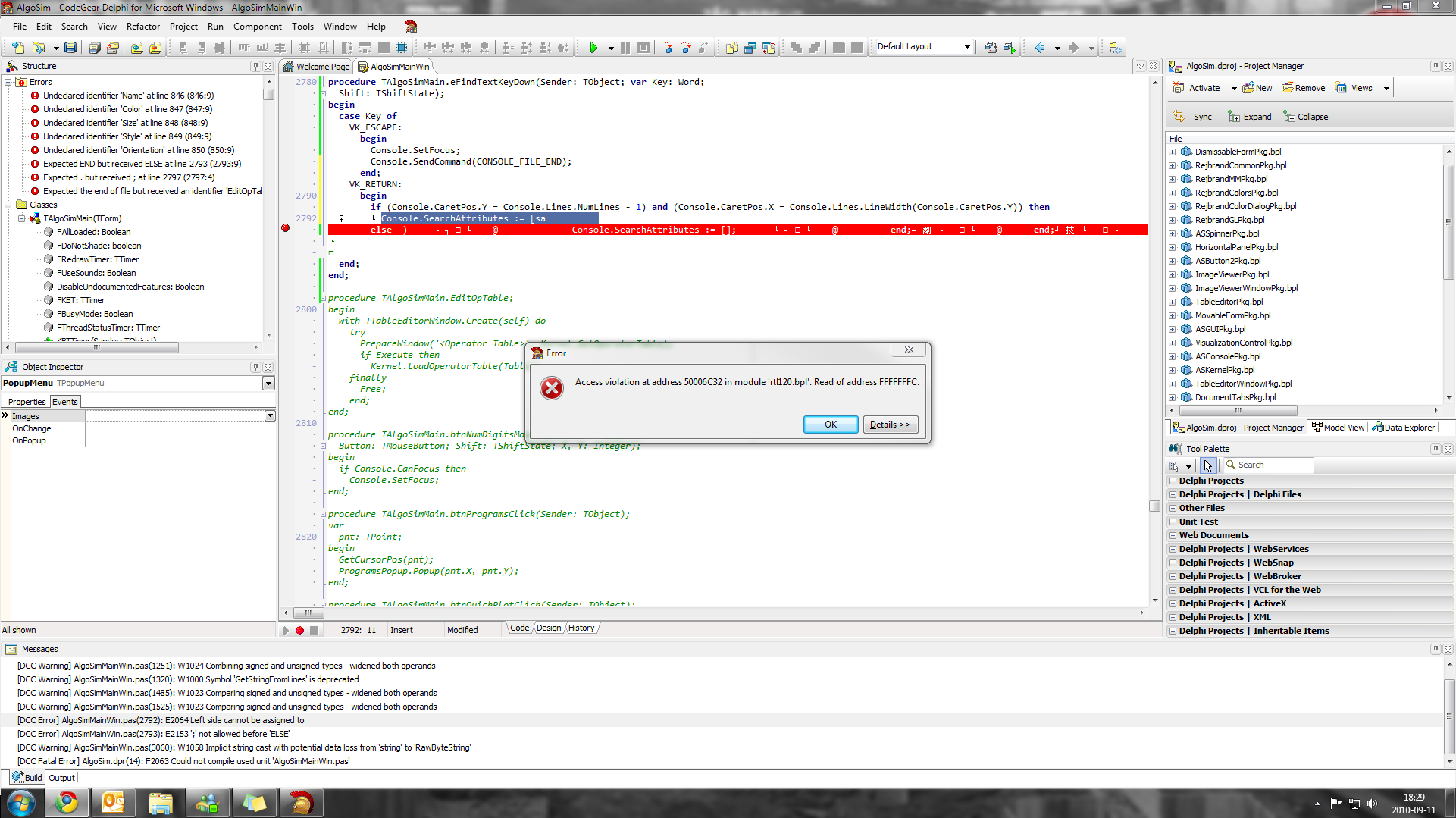Click the View Unit toolbar icon
The width and height of the screenshot is (1456, 818).
click(731, 48)
